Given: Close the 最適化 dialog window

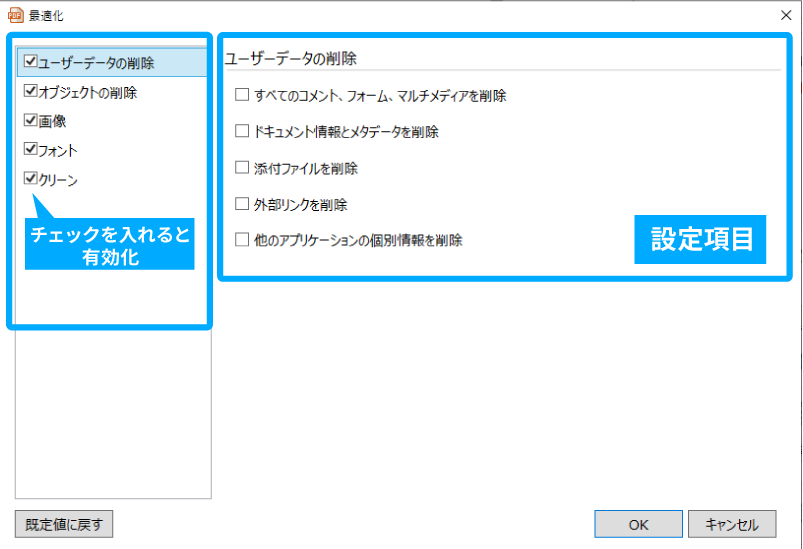Looking at the screenshot, I should [x=786, y=15].
